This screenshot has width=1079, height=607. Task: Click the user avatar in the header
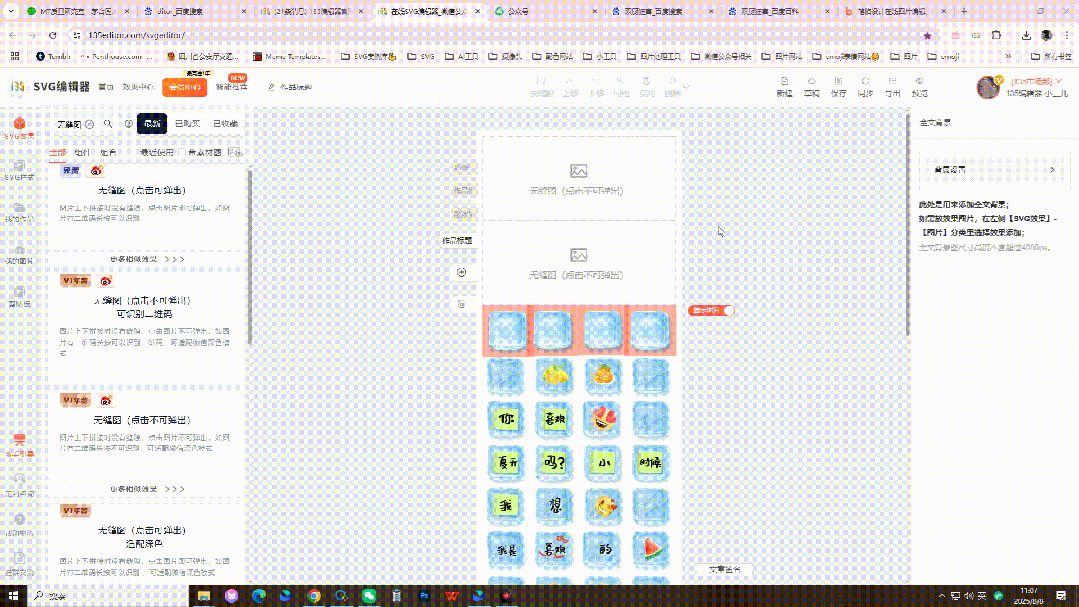click(x=988, y=87)
